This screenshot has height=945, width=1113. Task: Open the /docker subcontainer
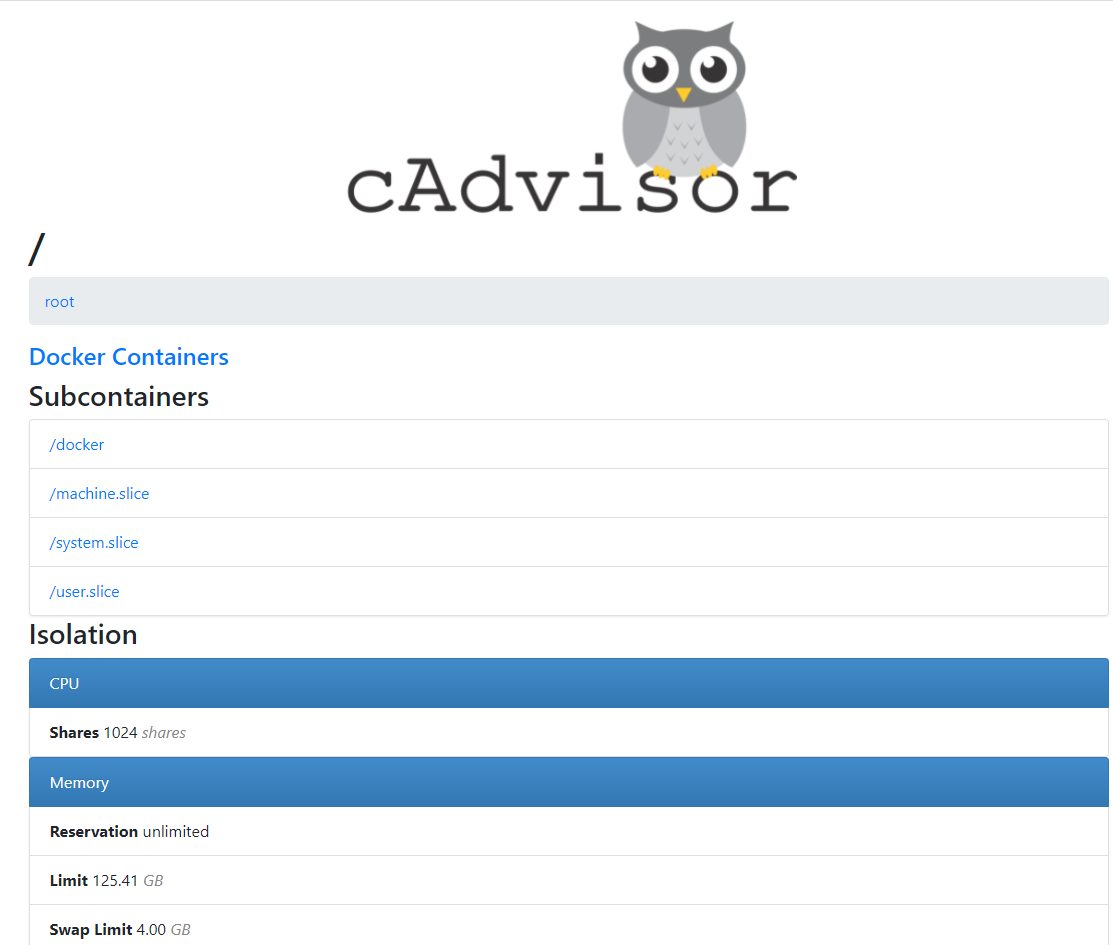click(77, 444)
